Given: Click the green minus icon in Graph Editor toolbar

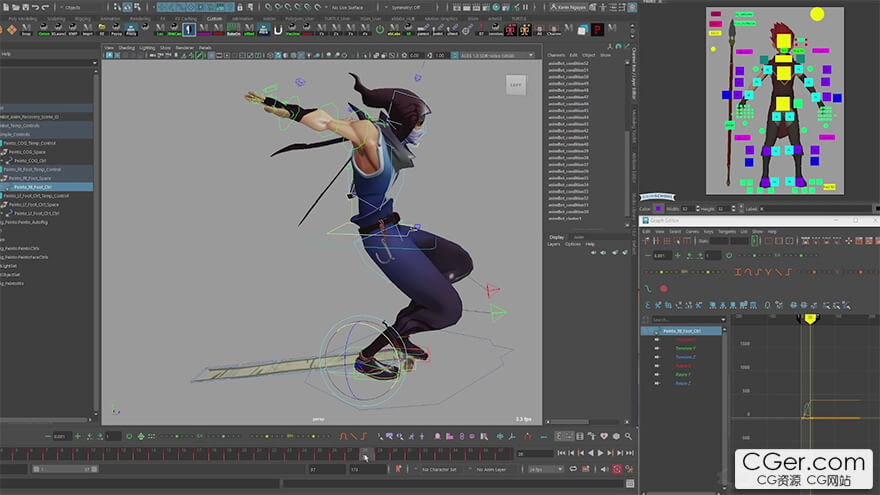Looking at the screenshot, I should (648, 255).
